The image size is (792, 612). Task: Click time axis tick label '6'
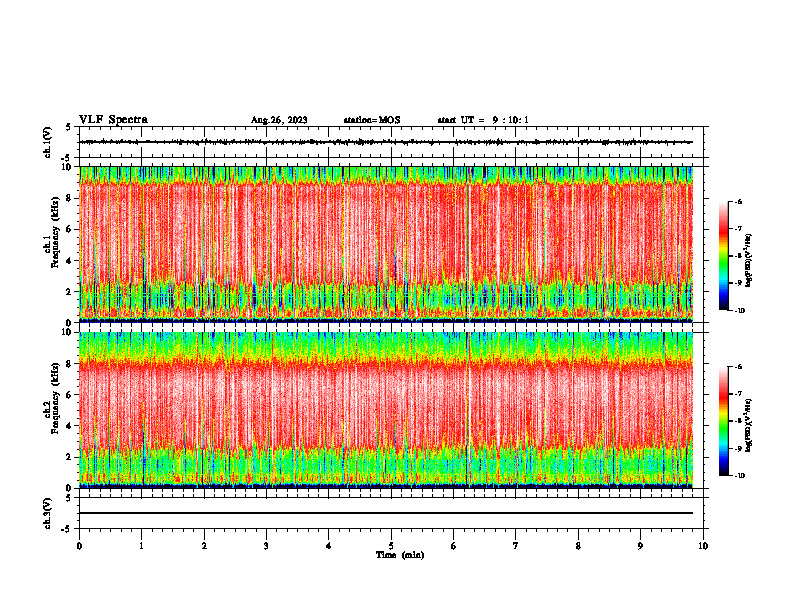tap(454, 546)
